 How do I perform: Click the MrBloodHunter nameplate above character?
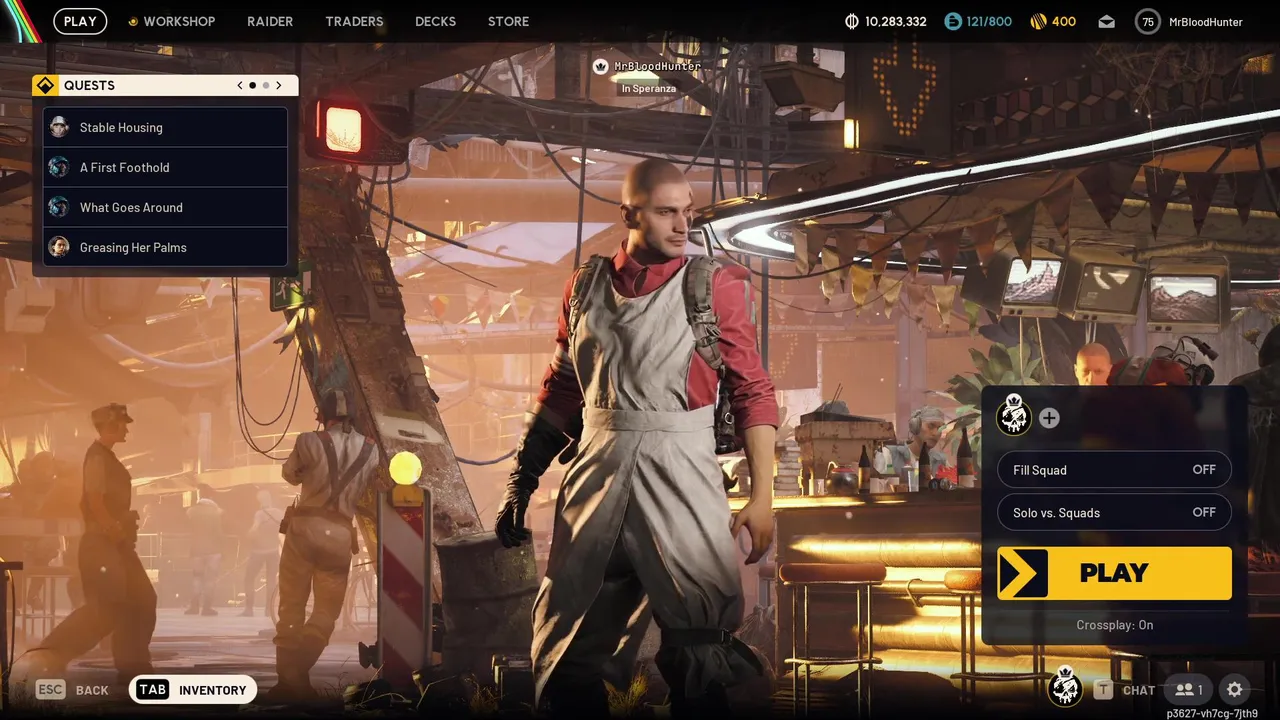coord(657,66)
